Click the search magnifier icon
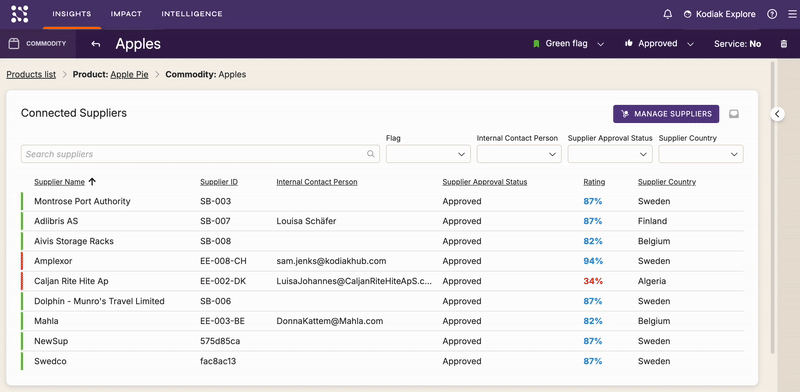 pyautogui.click(x=371, y=154)
